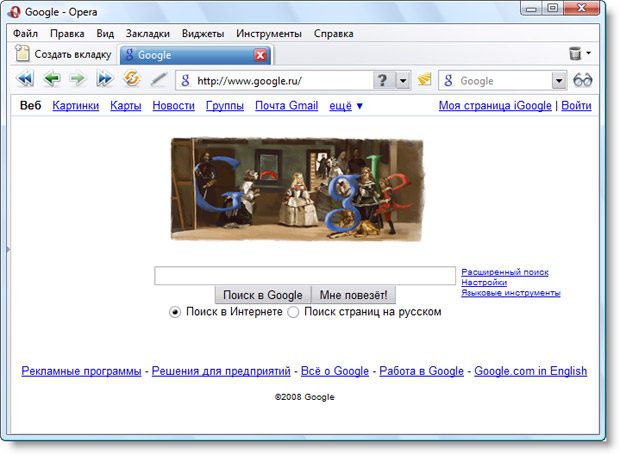Click the Создать вкладку button

point(63,54)
